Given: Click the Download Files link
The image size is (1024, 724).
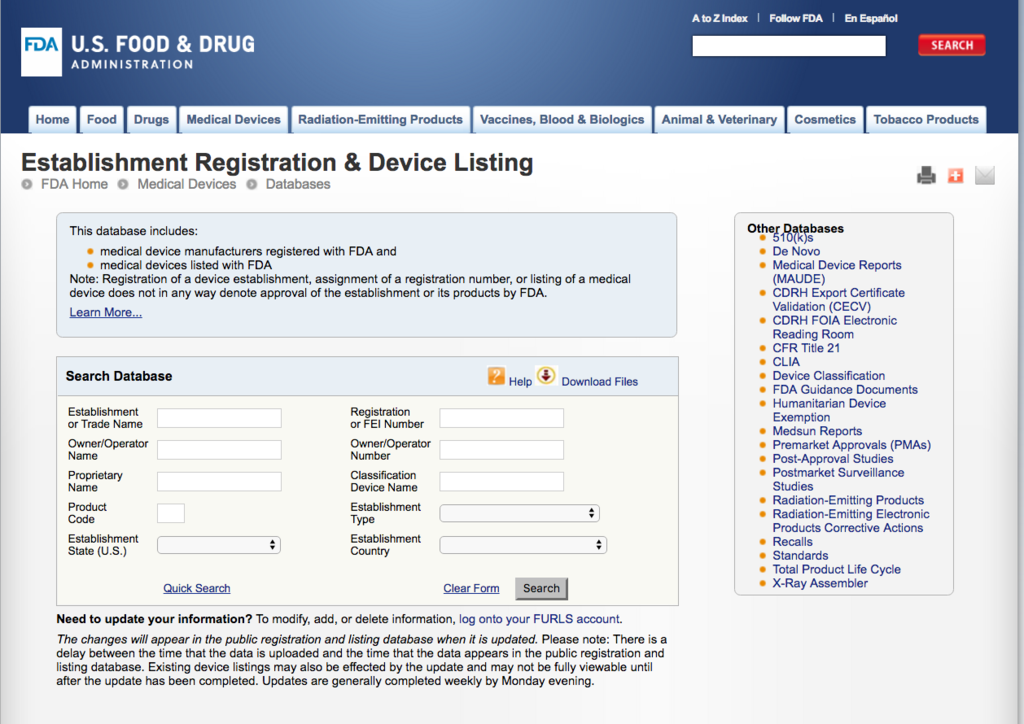Looking at the screenshot, I should pos(600,381).
